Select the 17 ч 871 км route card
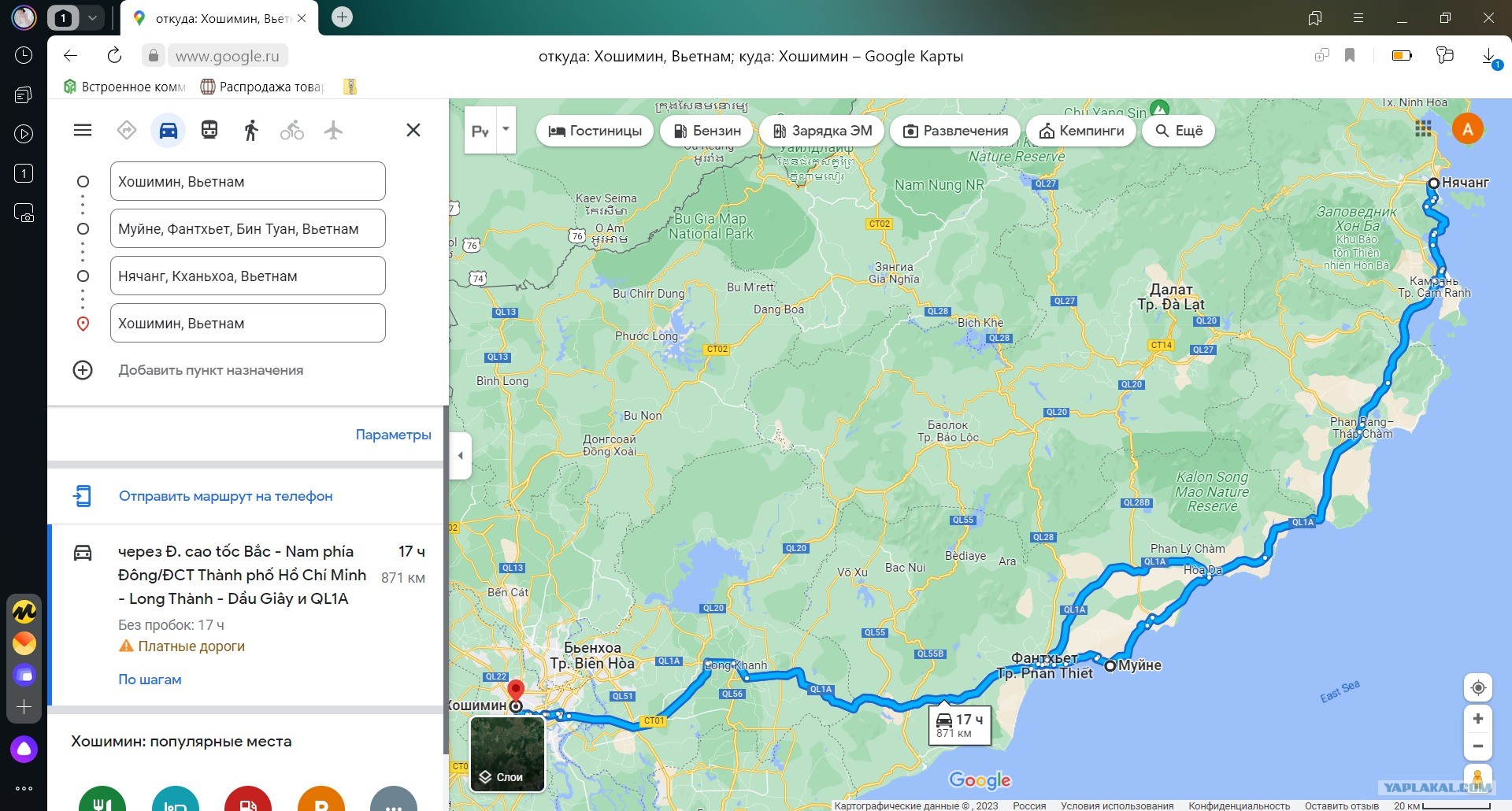This screenshot has height=811, width=1512. point(246,614)
